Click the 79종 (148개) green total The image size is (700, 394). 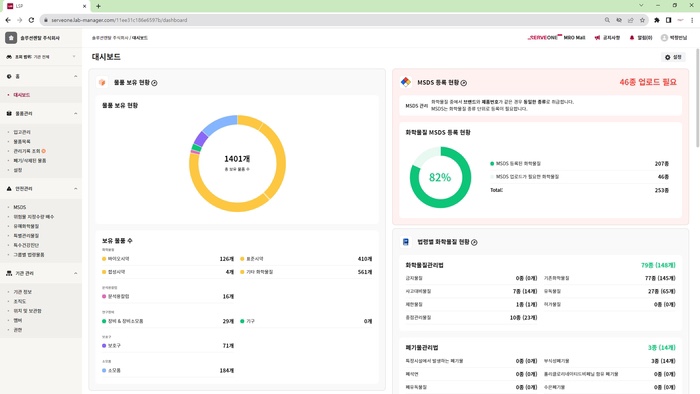658,265
